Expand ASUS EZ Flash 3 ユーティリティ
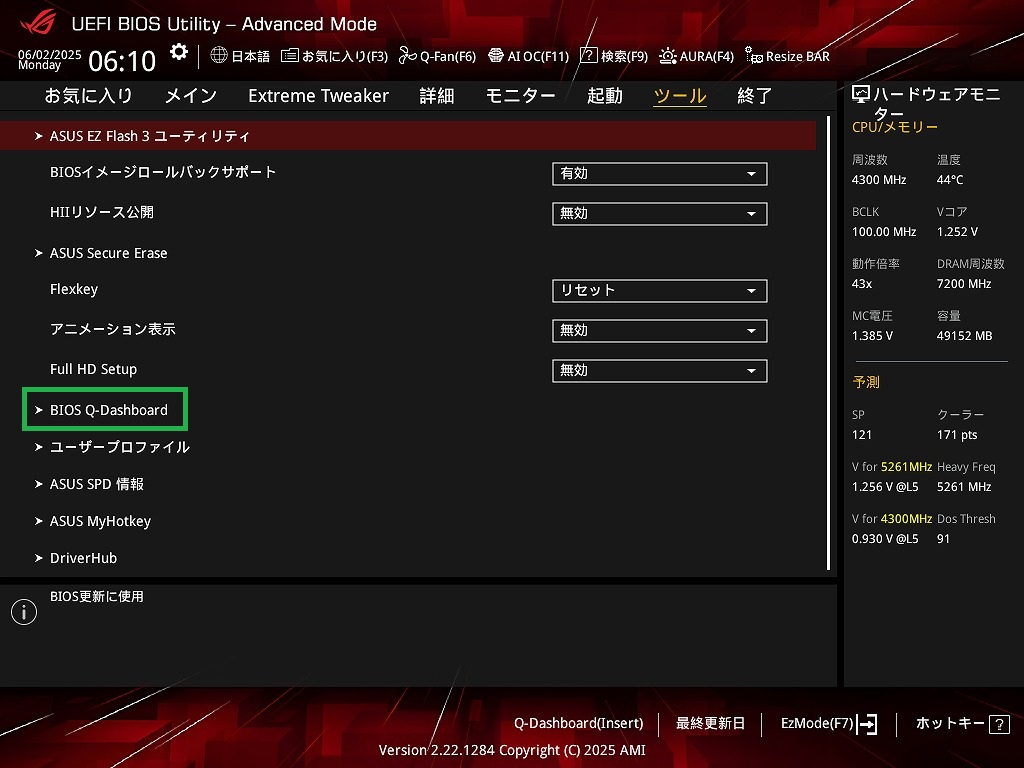The image size is (1024, 768). click(x=408, y=136)
